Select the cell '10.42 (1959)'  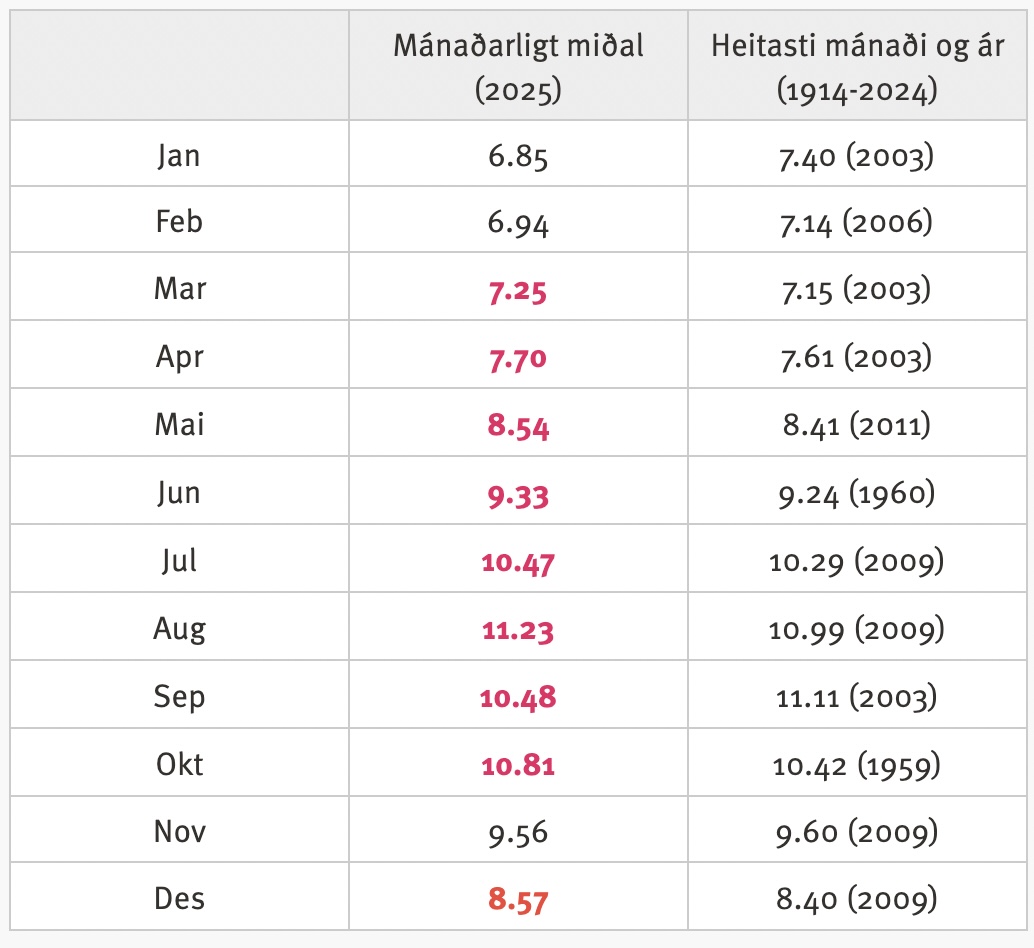point(857,765)
